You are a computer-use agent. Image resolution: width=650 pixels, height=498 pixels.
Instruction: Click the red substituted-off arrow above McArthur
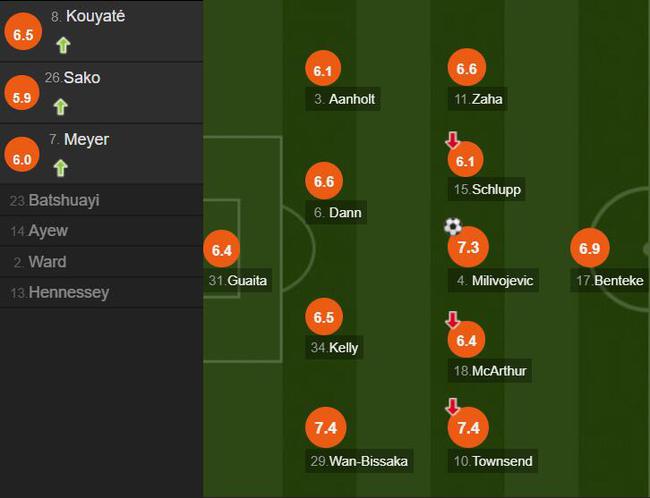[x=452, y=320]
